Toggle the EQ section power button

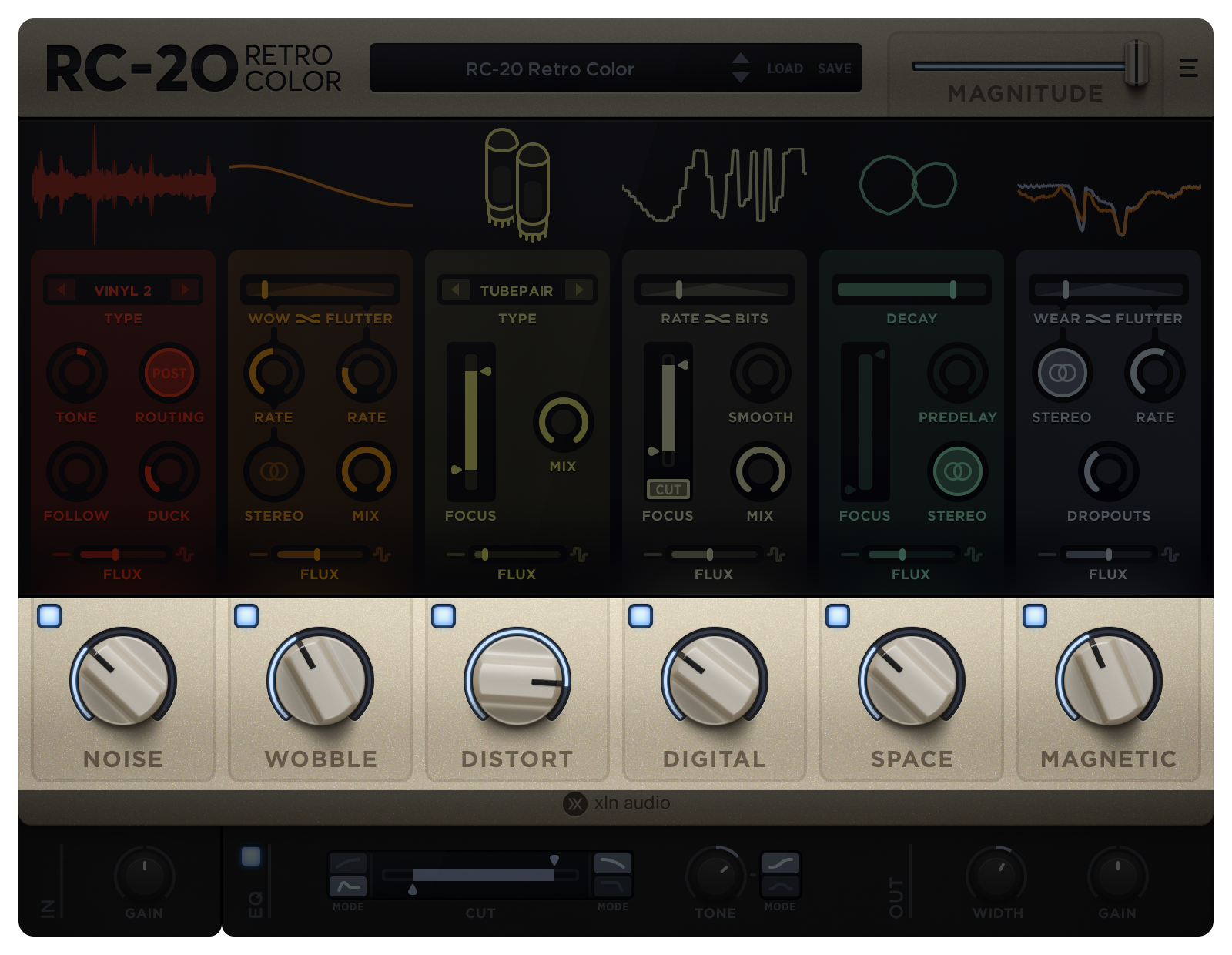(x=251, y=856)
